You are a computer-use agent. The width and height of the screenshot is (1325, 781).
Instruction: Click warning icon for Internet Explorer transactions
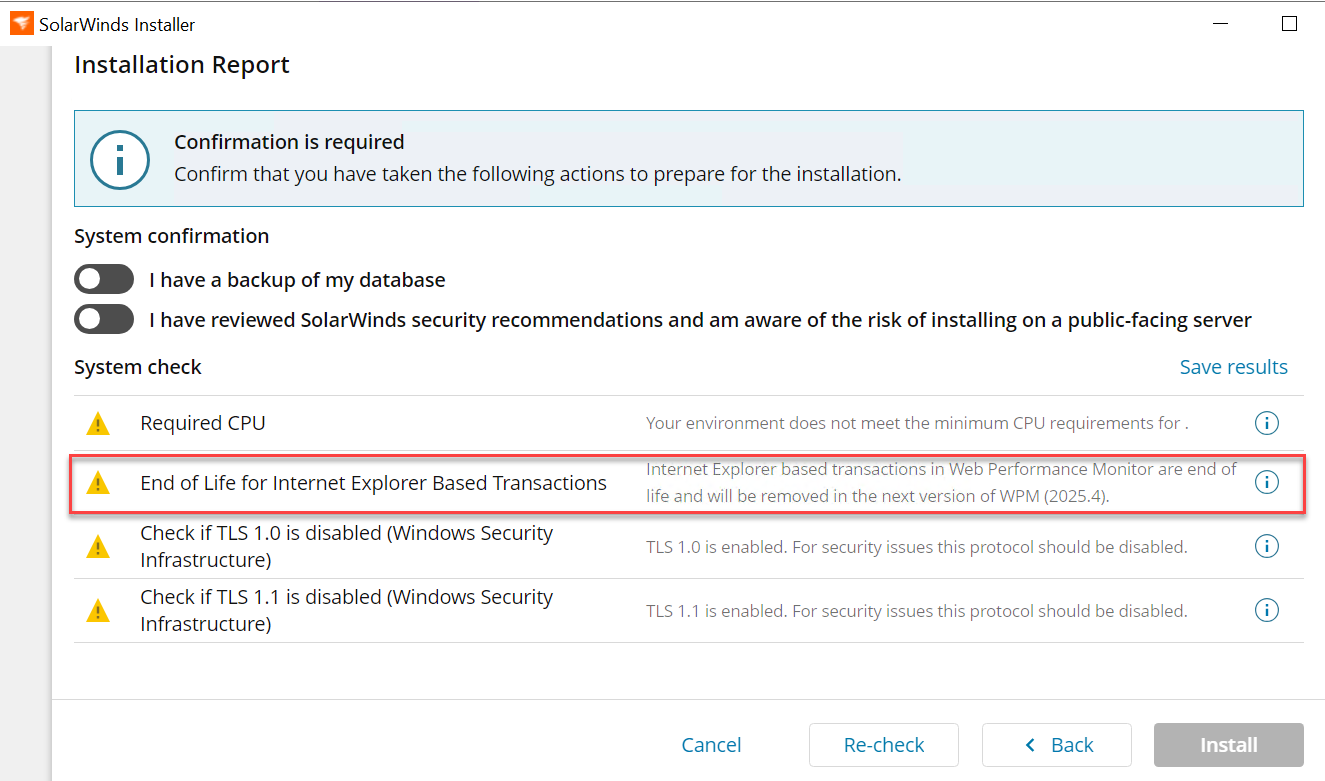(98, 484)
